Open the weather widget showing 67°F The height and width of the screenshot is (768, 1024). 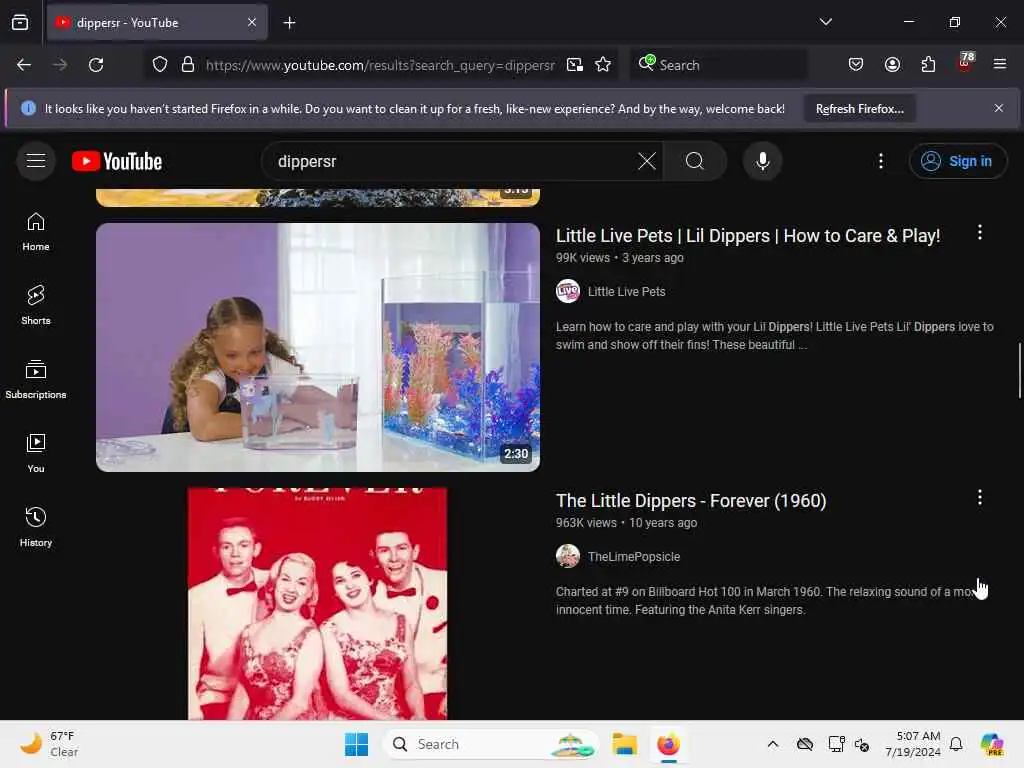pyautogui.click(x=50, y=744)
